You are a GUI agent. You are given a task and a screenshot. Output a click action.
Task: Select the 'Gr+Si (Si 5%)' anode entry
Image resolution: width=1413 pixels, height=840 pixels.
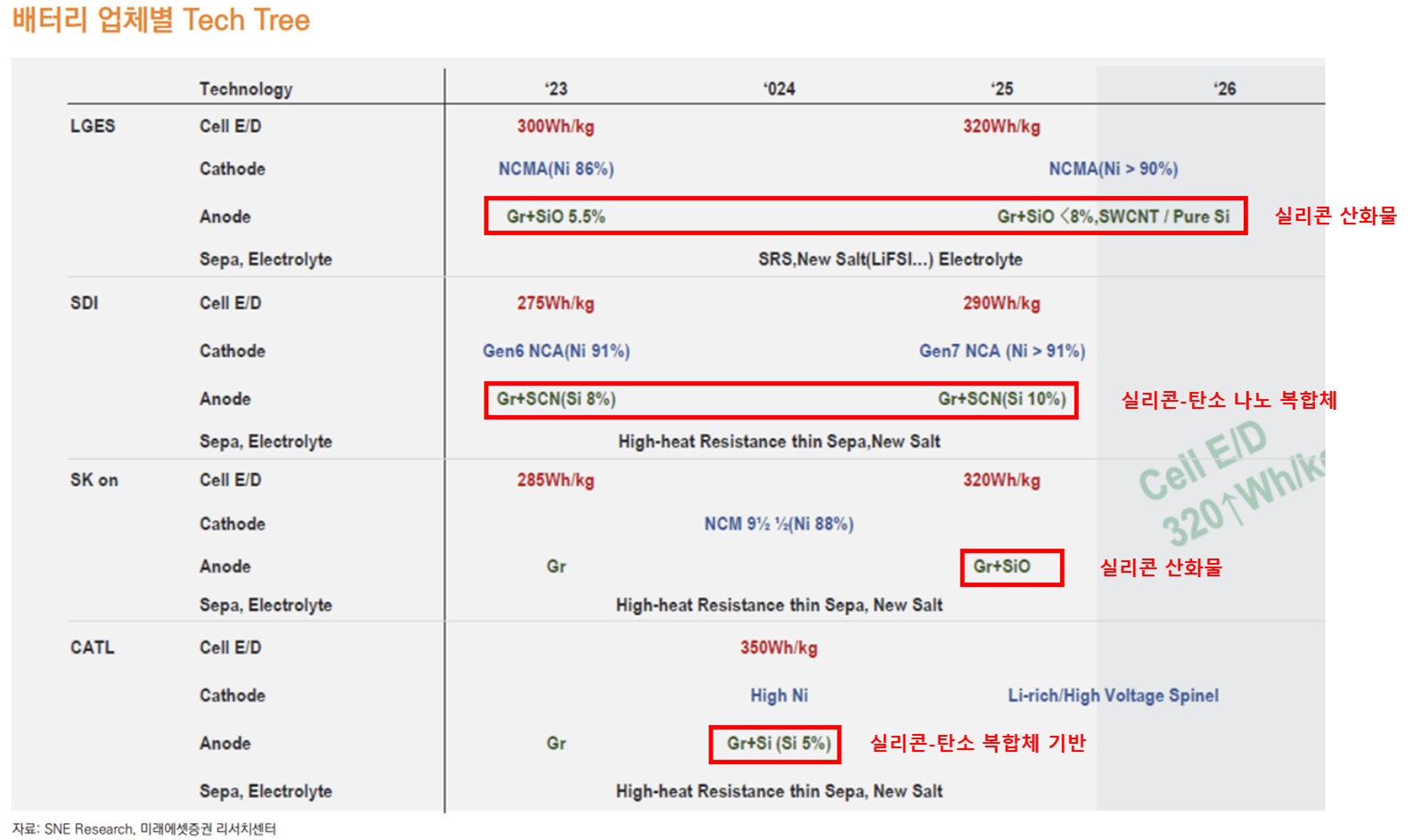[779, 744]
